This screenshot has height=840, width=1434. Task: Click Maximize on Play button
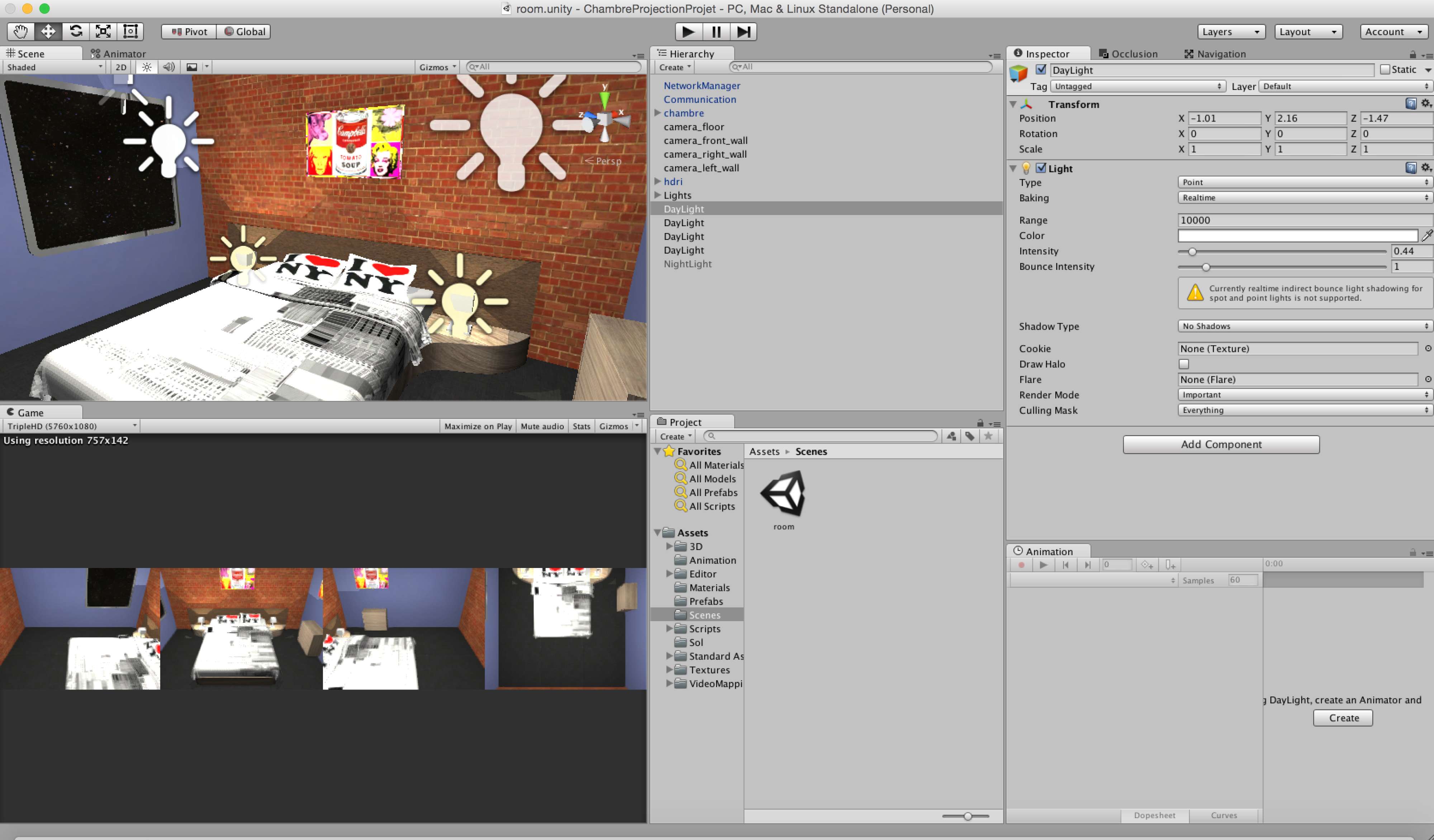478,426
